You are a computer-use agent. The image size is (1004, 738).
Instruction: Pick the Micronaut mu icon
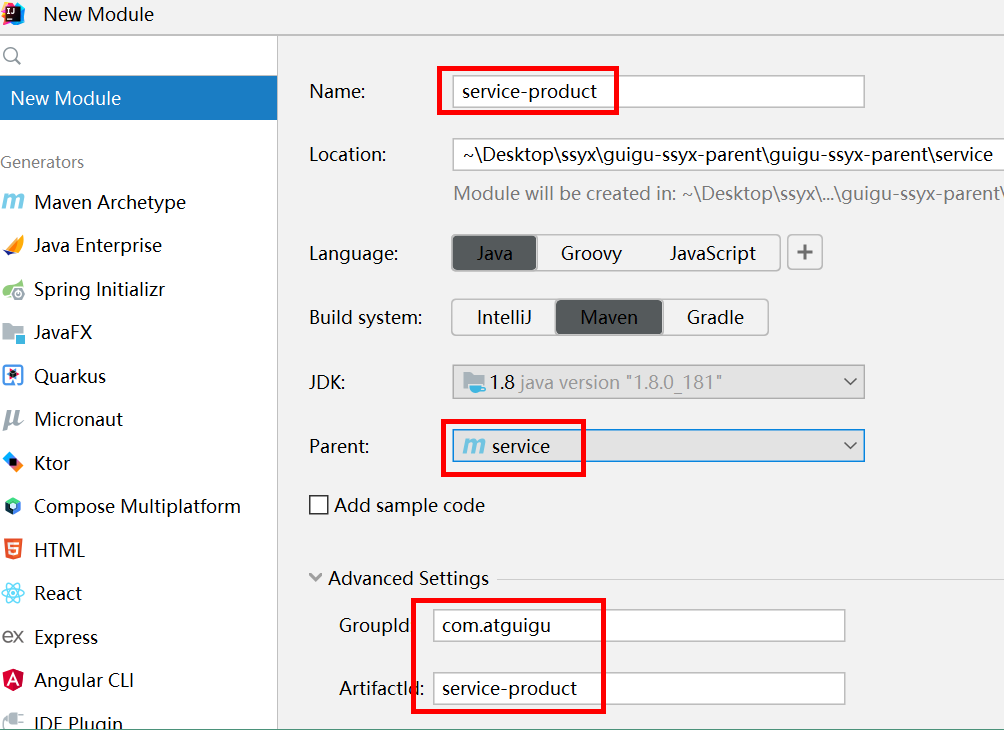pyautogui.click(x=13, y=420)
